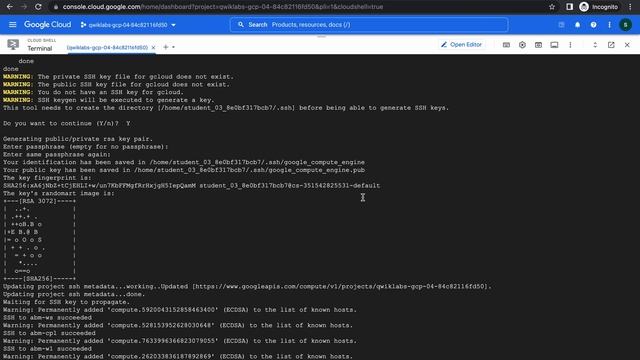Screen dimensions: 640x360
Task: Click the text 'SSH to abm-ws succeeded'
Action: (x=47, y=318)
